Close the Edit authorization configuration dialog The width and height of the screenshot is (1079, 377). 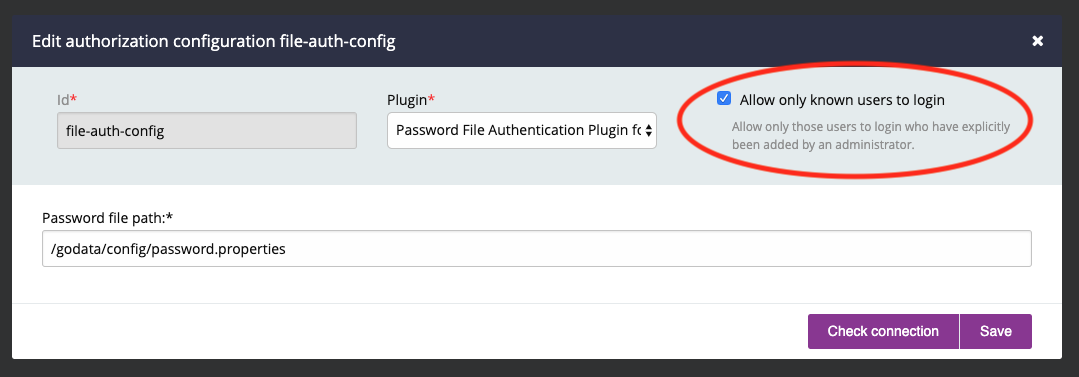[1038, 41]
